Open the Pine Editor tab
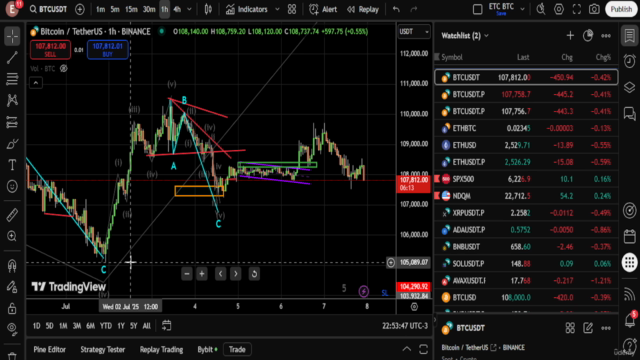The height and width of the screenshot is (360, 640). tap(49, 349)
